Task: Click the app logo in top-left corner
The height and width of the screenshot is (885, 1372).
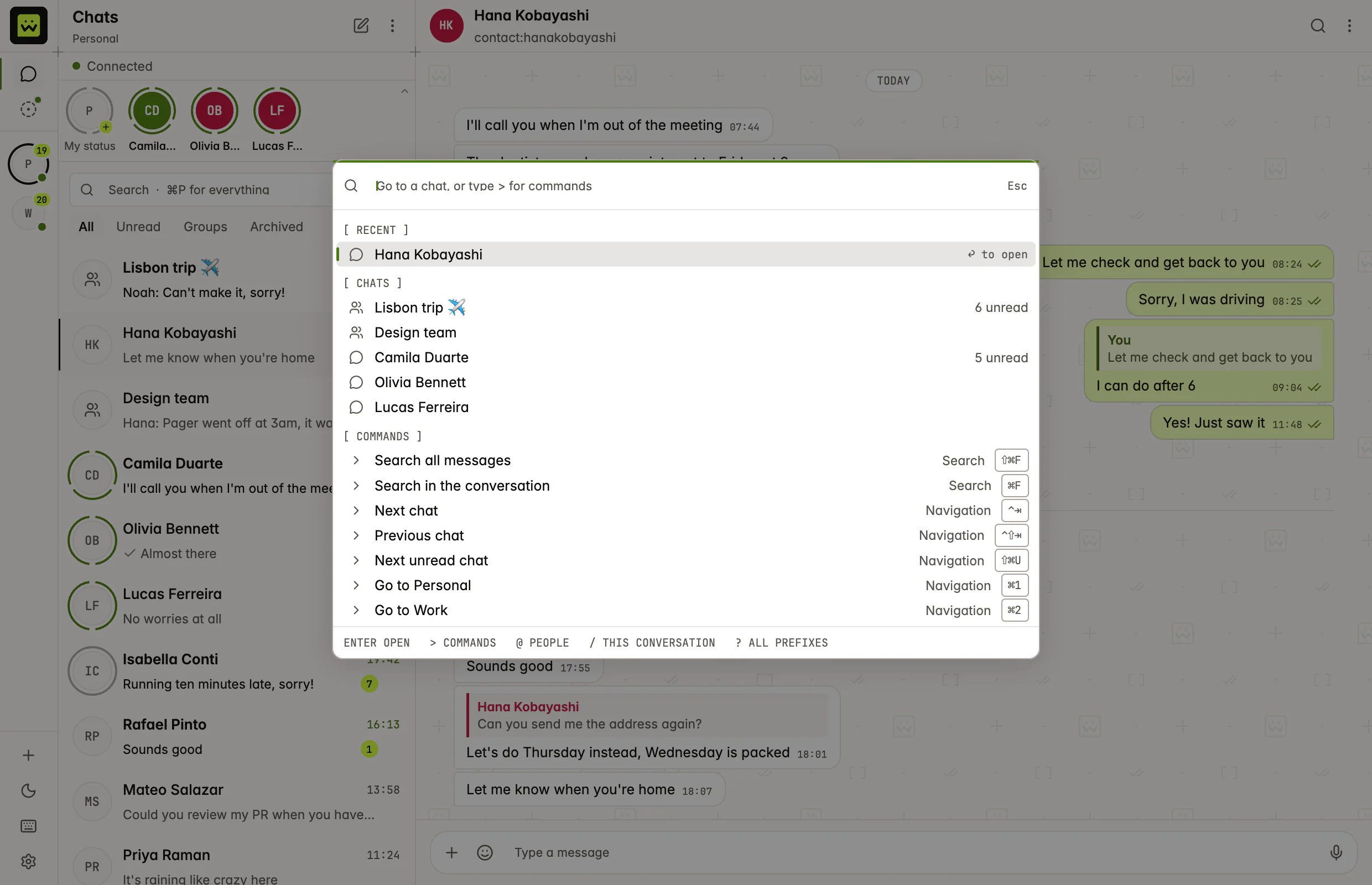Action: [x=28, y=25]
